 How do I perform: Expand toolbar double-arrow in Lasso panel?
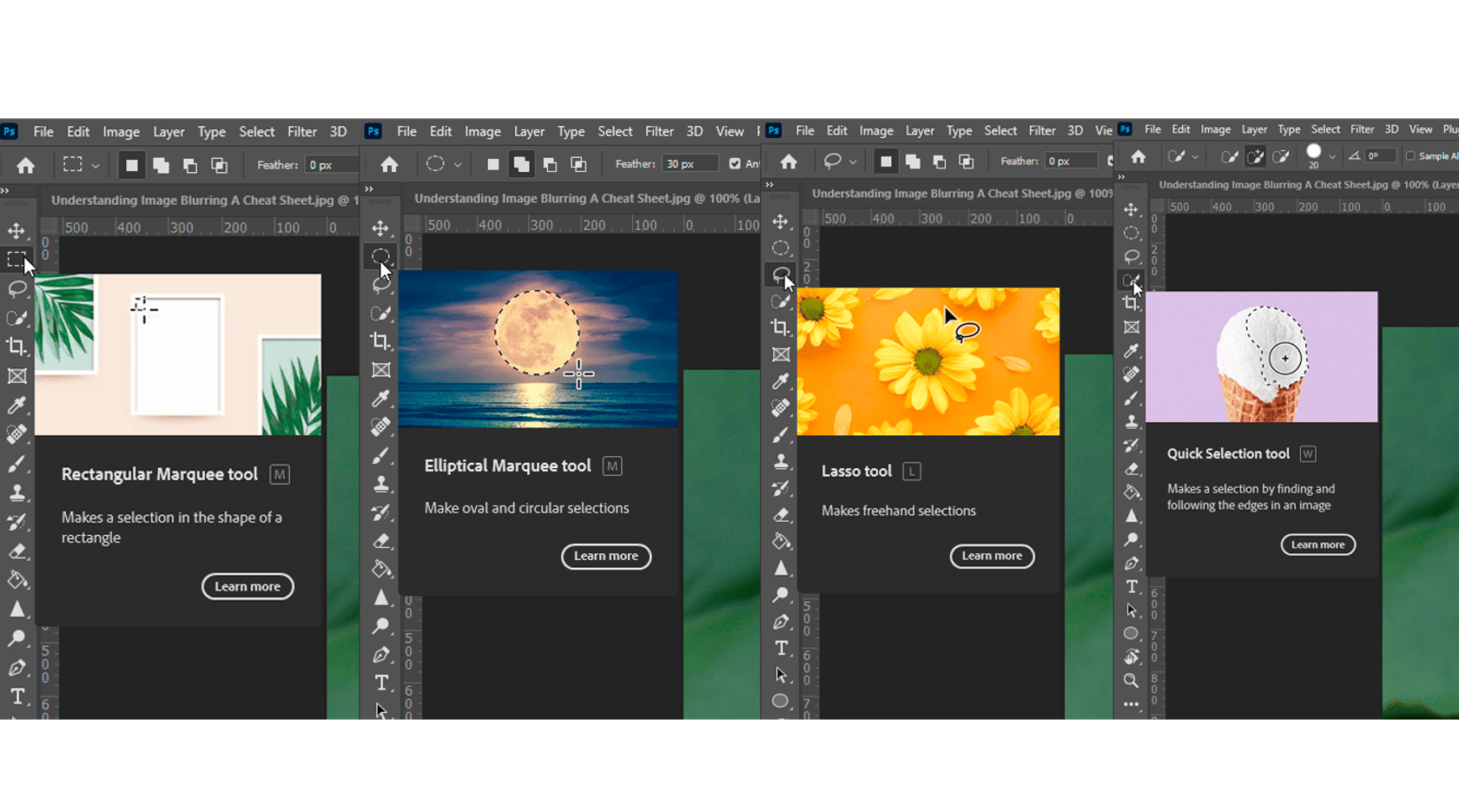(x=769, y=185)
